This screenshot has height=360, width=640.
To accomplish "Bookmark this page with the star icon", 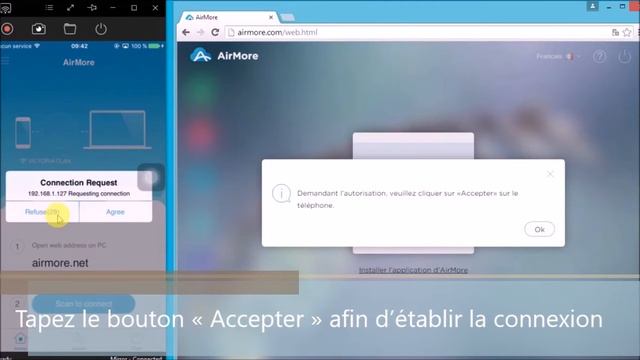I will click(627, 32).
